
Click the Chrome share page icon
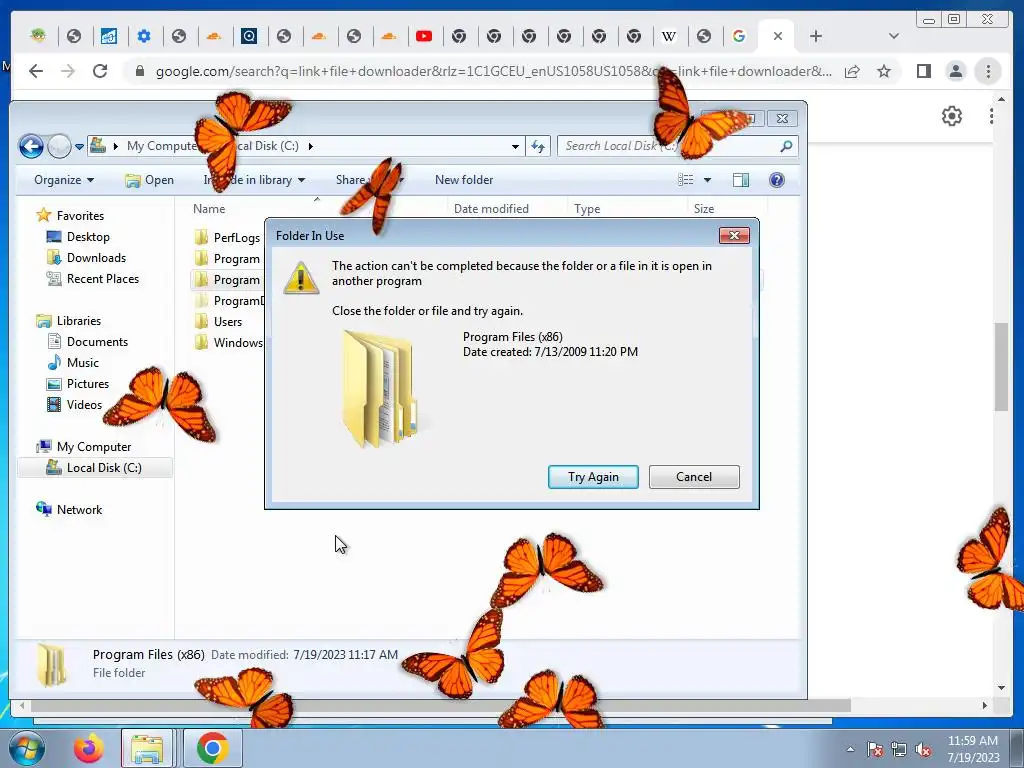coord(852,71)
